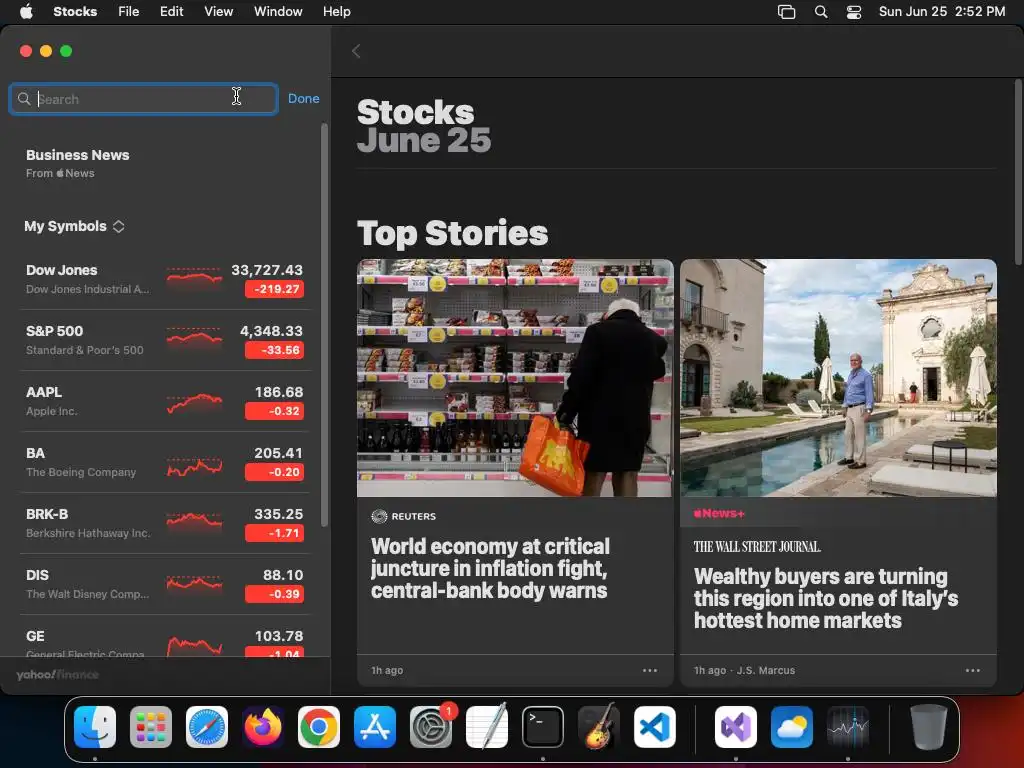The height and width of the screenshot is (768, 1024).
Task: Open Weather app in the Dock
Action: (x=792, y=727)
